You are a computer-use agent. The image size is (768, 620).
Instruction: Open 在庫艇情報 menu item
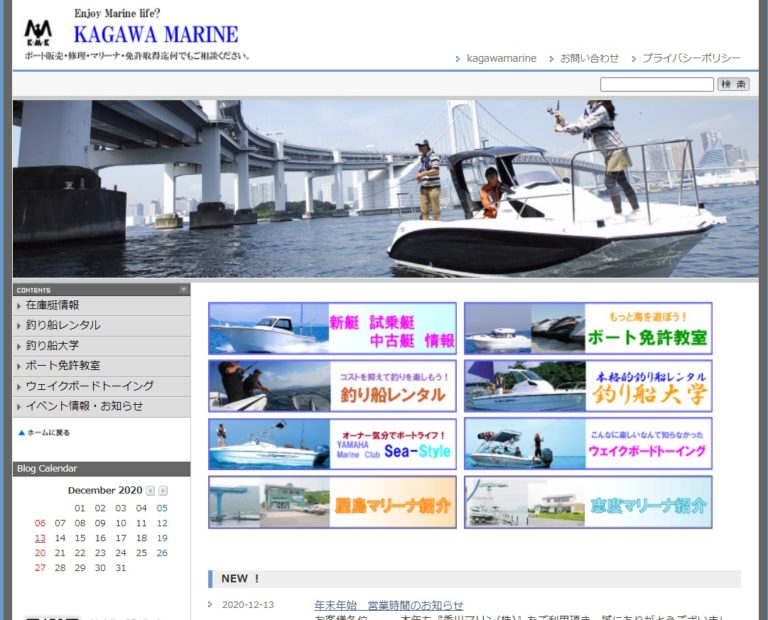tap(101, 305)
